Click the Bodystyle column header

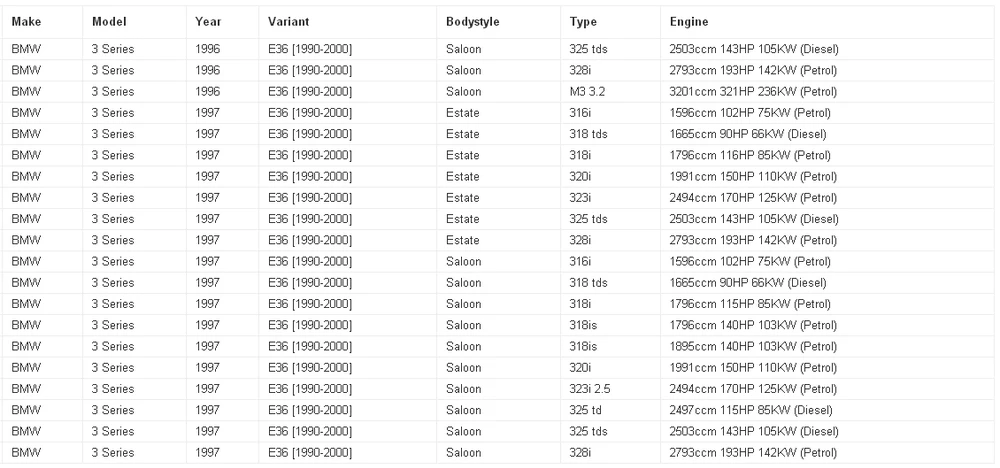[473, 22]
